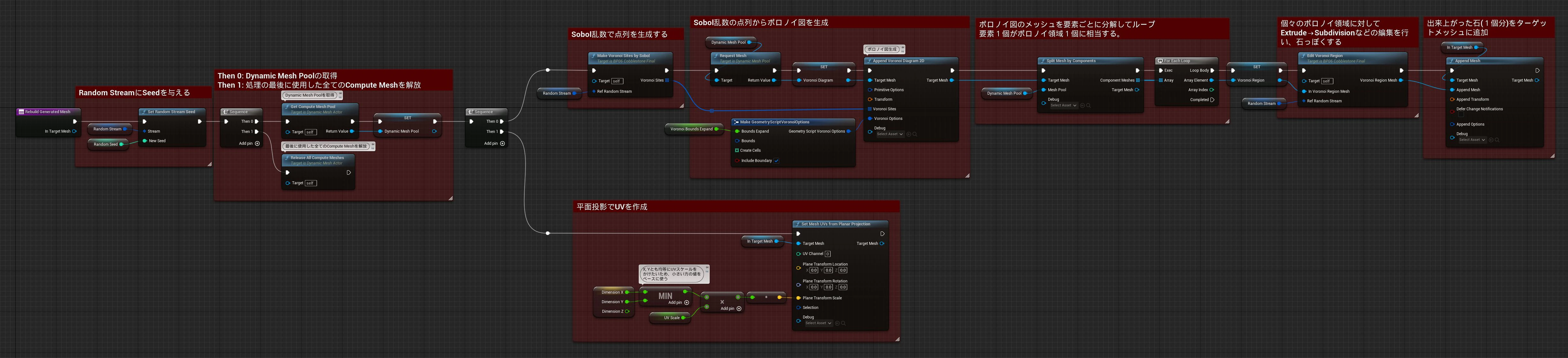Viewport: 1568px width, 358px height.
Task: Click Add pin on the multiply node
Action: [x=731, y=309]
